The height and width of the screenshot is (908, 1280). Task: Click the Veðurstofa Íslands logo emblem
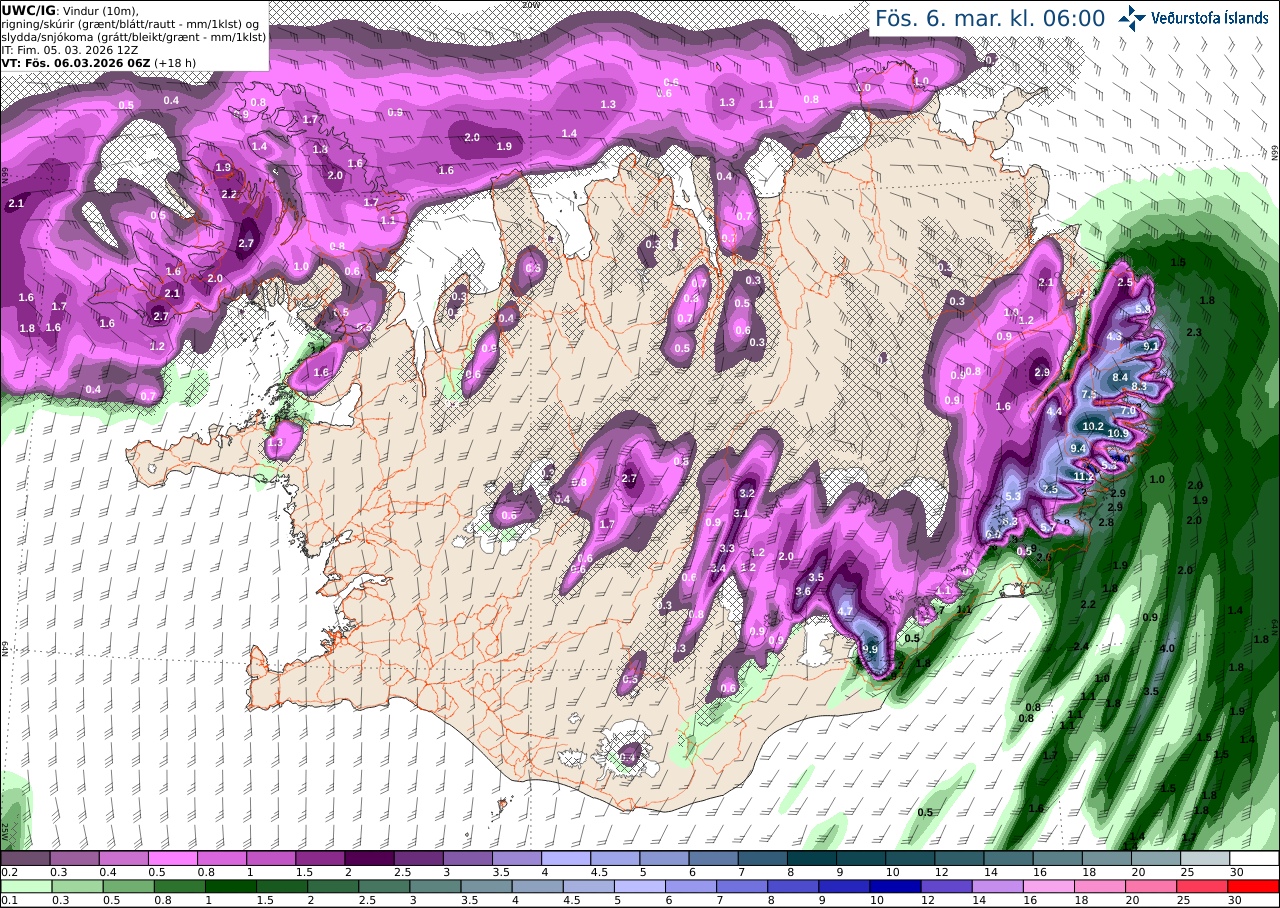click(1133, 17)
